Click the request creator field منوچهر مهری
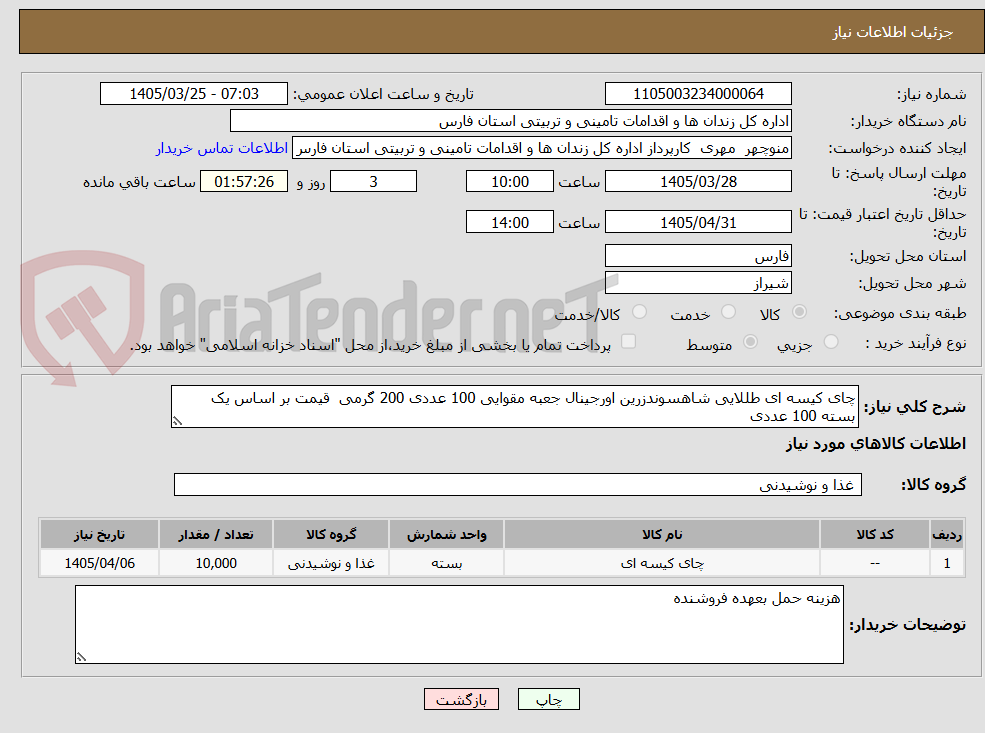The height and width of the screenshot is (733, 985). pos(541,148)
